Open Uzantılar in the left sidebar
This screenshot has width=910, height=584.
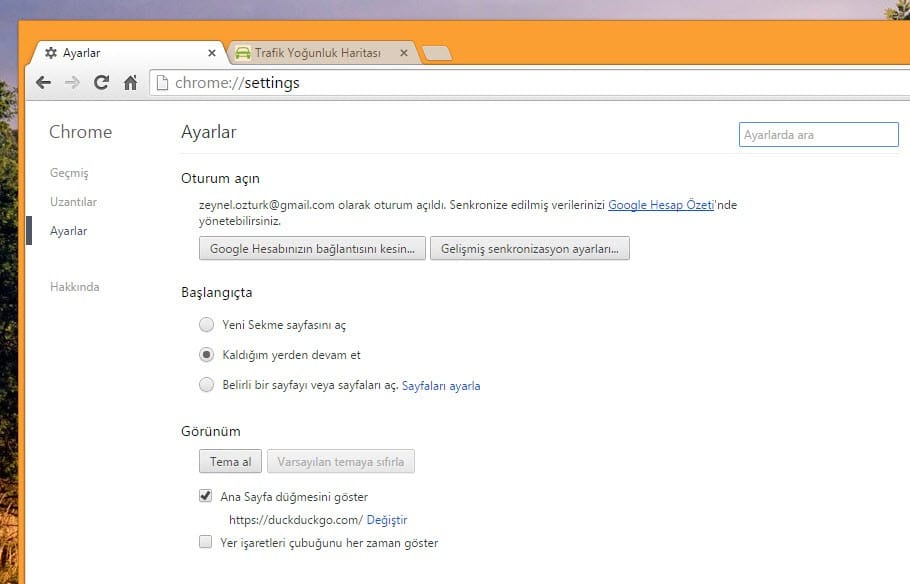[x=73, y=202]
